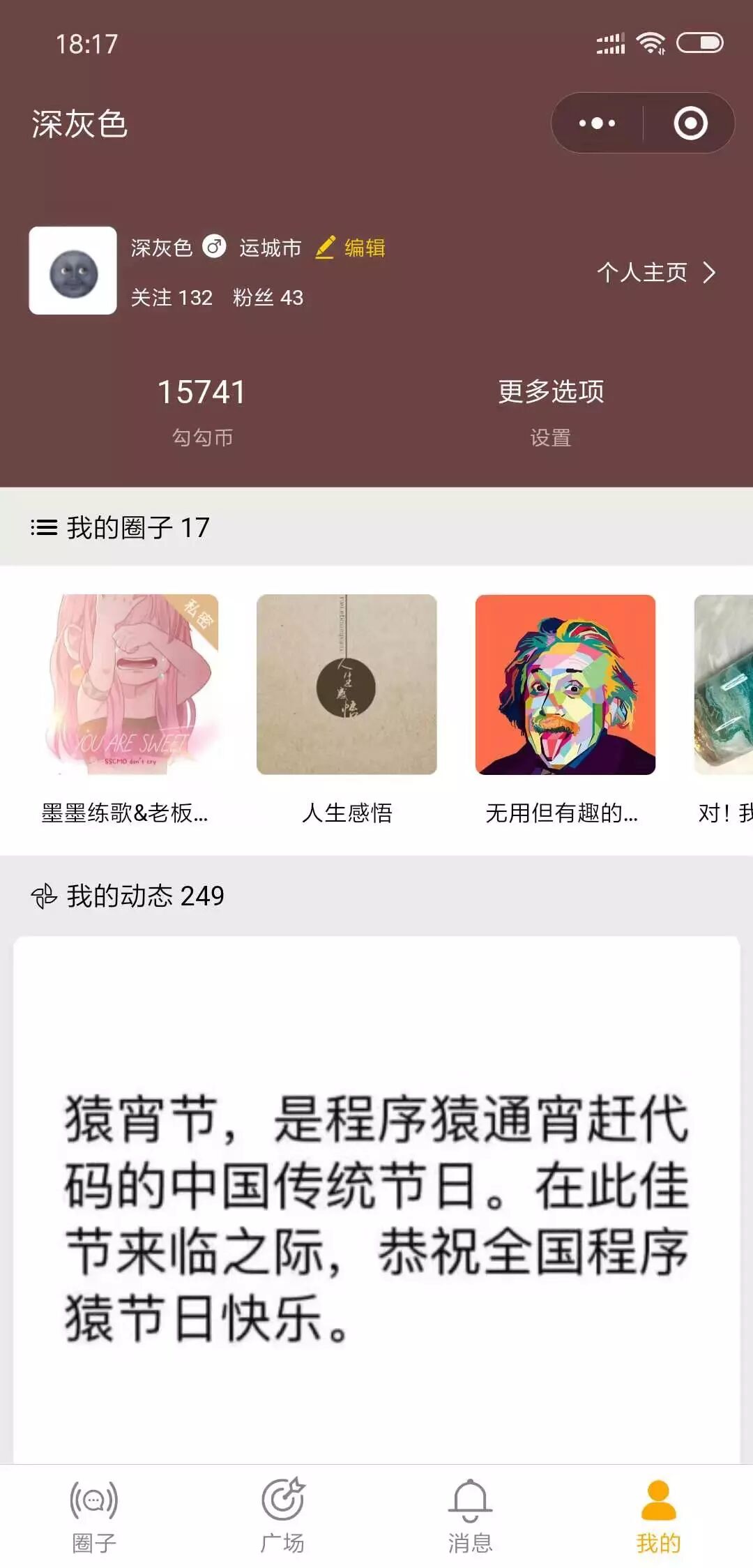Open the 消息 bell tab

pyautogui.click(x=470, y=1515)
